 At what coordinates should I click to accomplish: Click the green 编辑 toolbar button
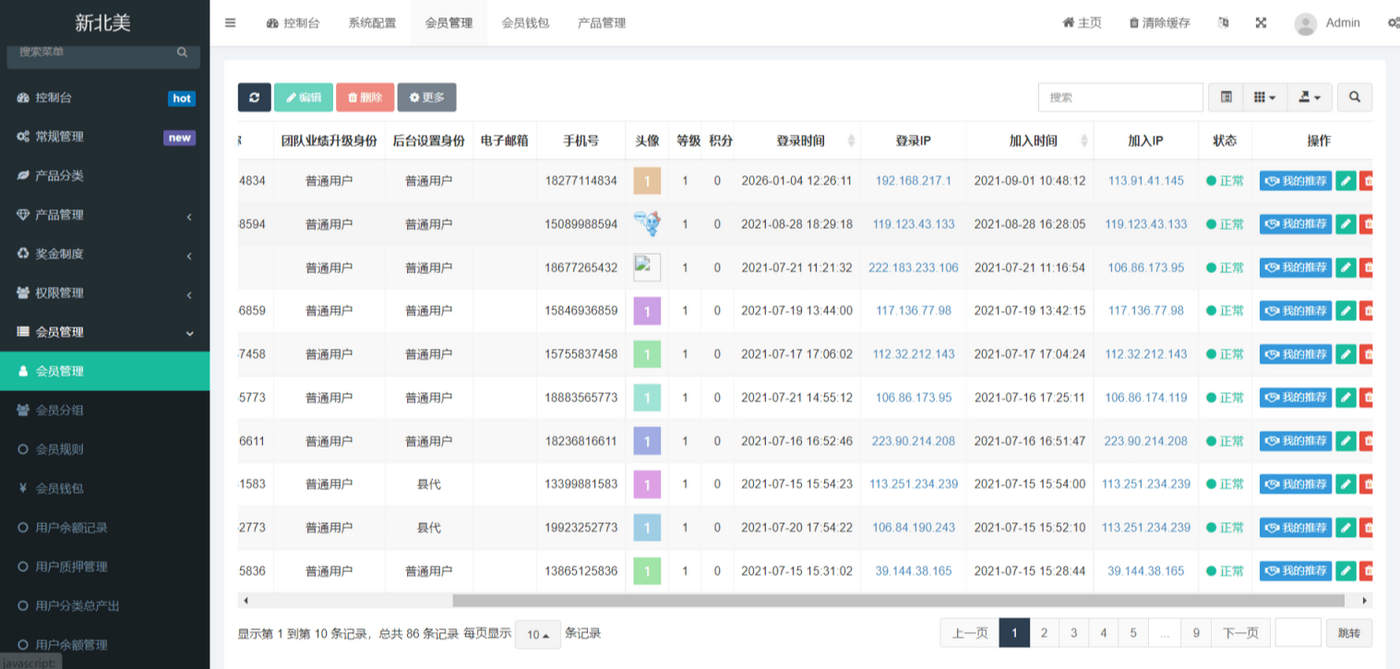click(x=303, y=97)
